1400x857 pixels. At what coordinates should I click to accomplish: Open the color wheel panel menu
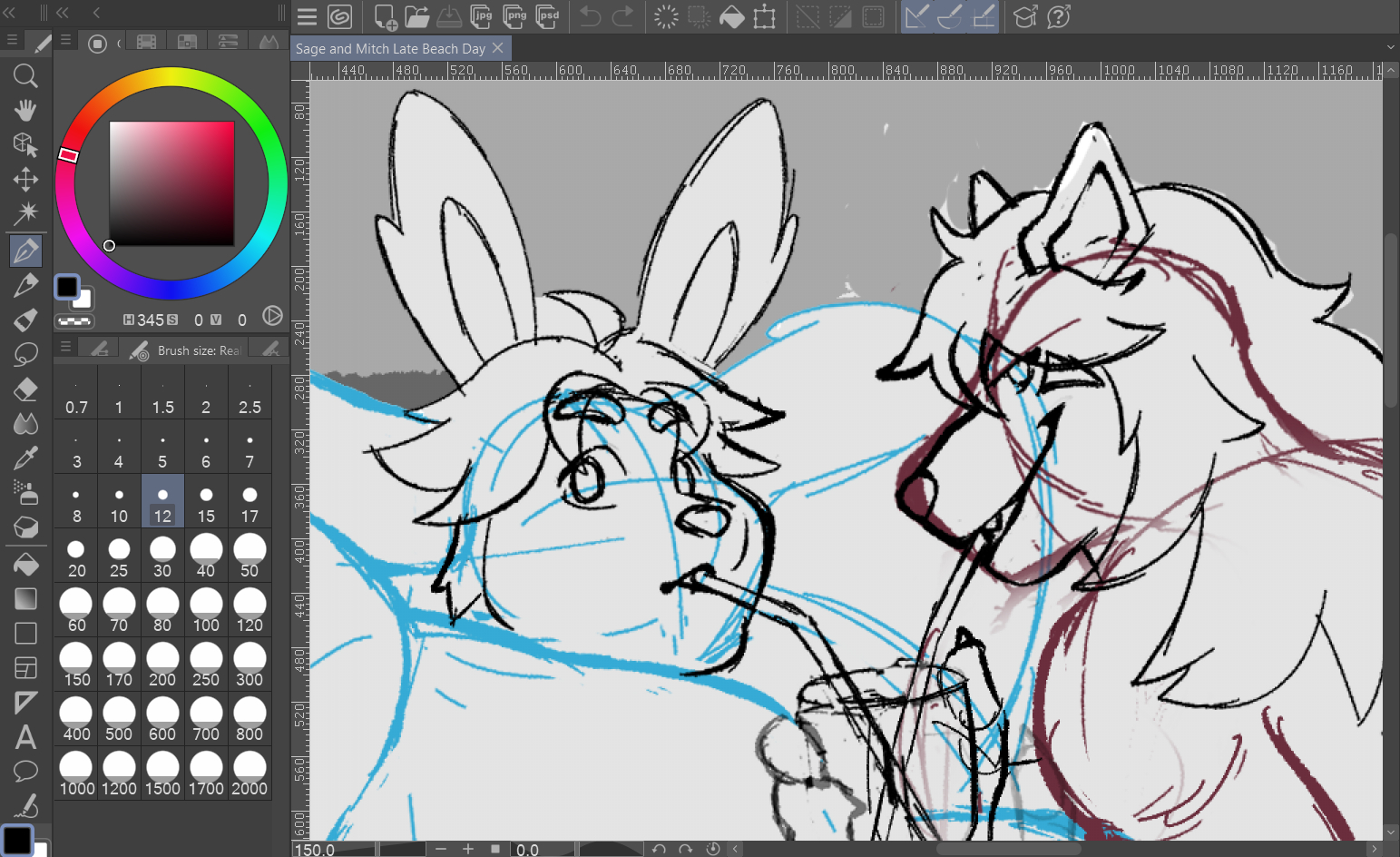click(x=65, y=41)
